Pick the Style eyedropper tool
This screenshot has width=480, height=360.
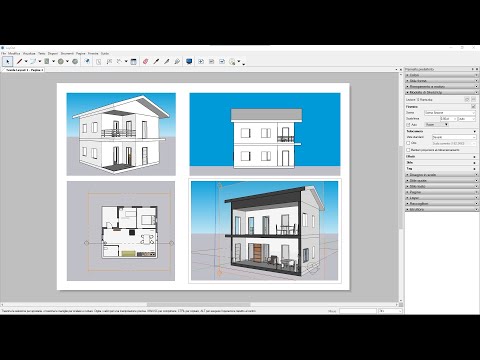point(156,61)
